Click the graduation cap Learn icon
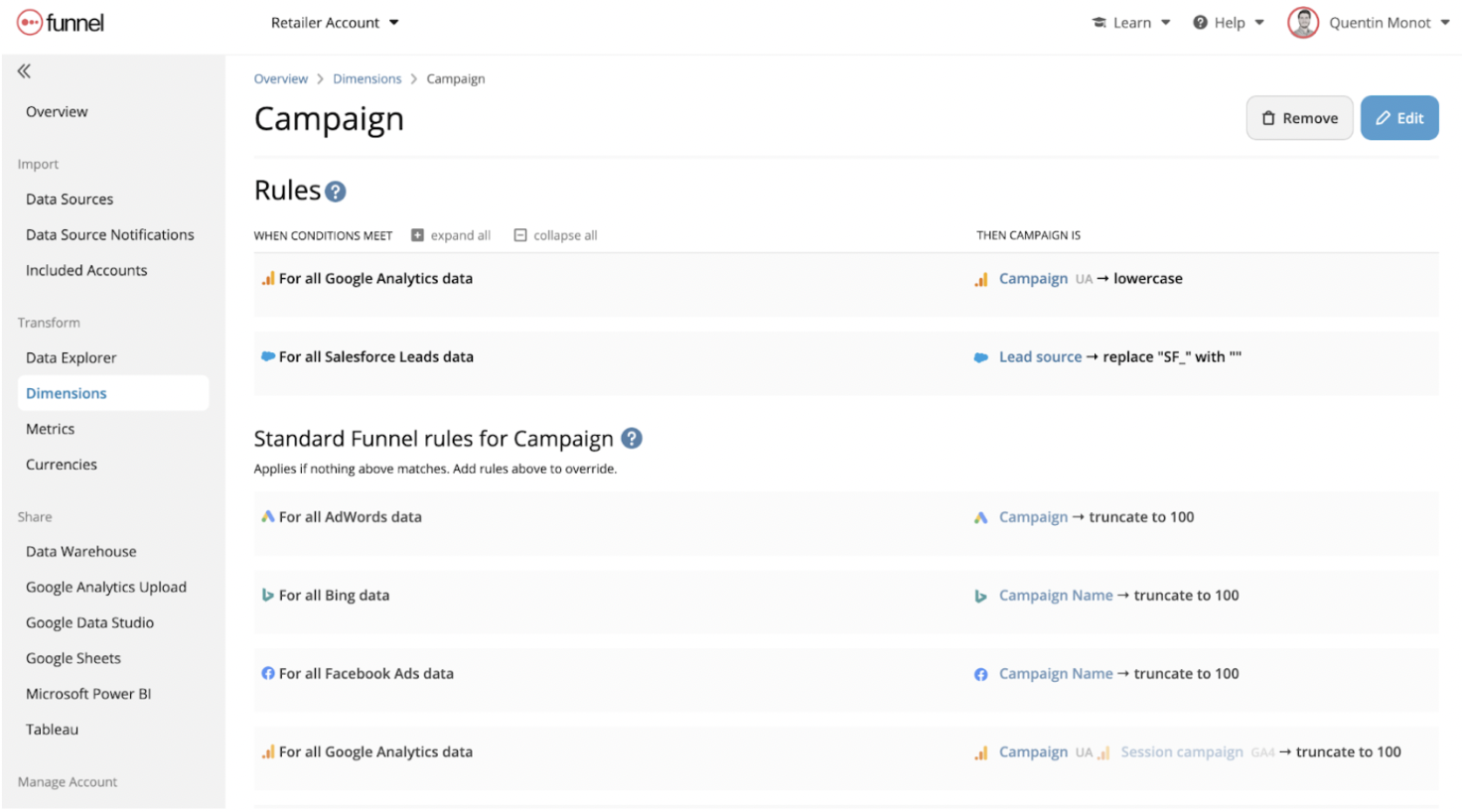Image resolution: width=1462 pixels, height=812 pixels. 1097,22
